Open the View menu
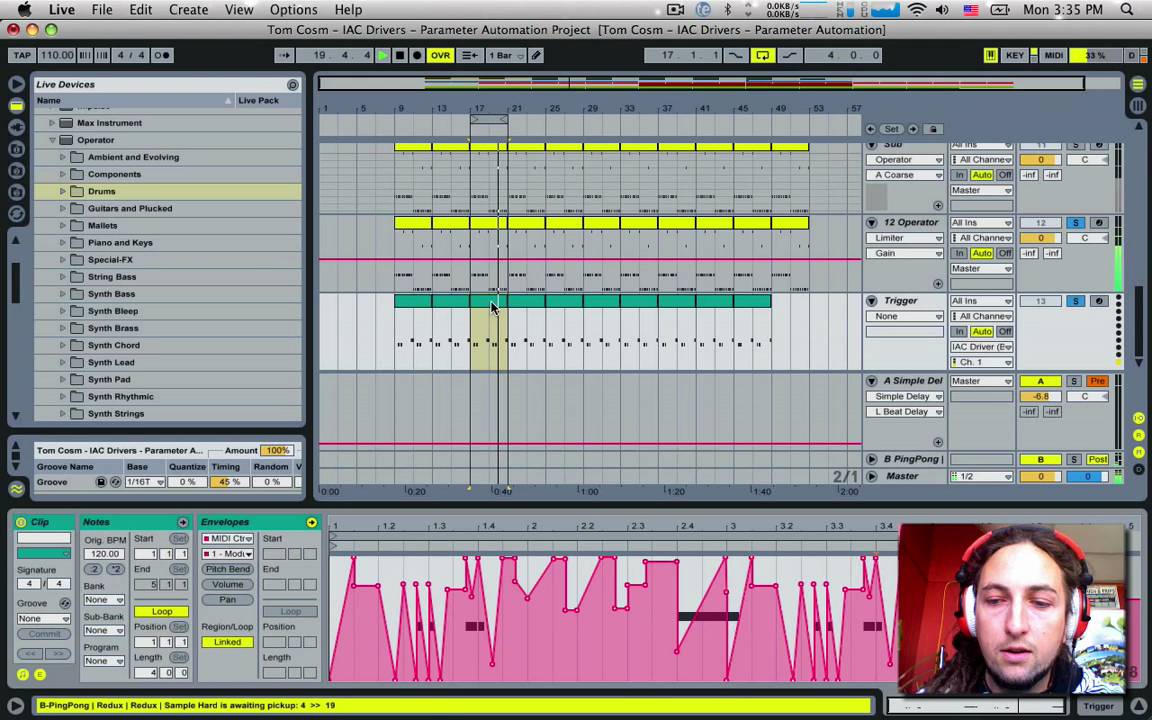Screen dimensions: 1152x720 pos(239,10)
